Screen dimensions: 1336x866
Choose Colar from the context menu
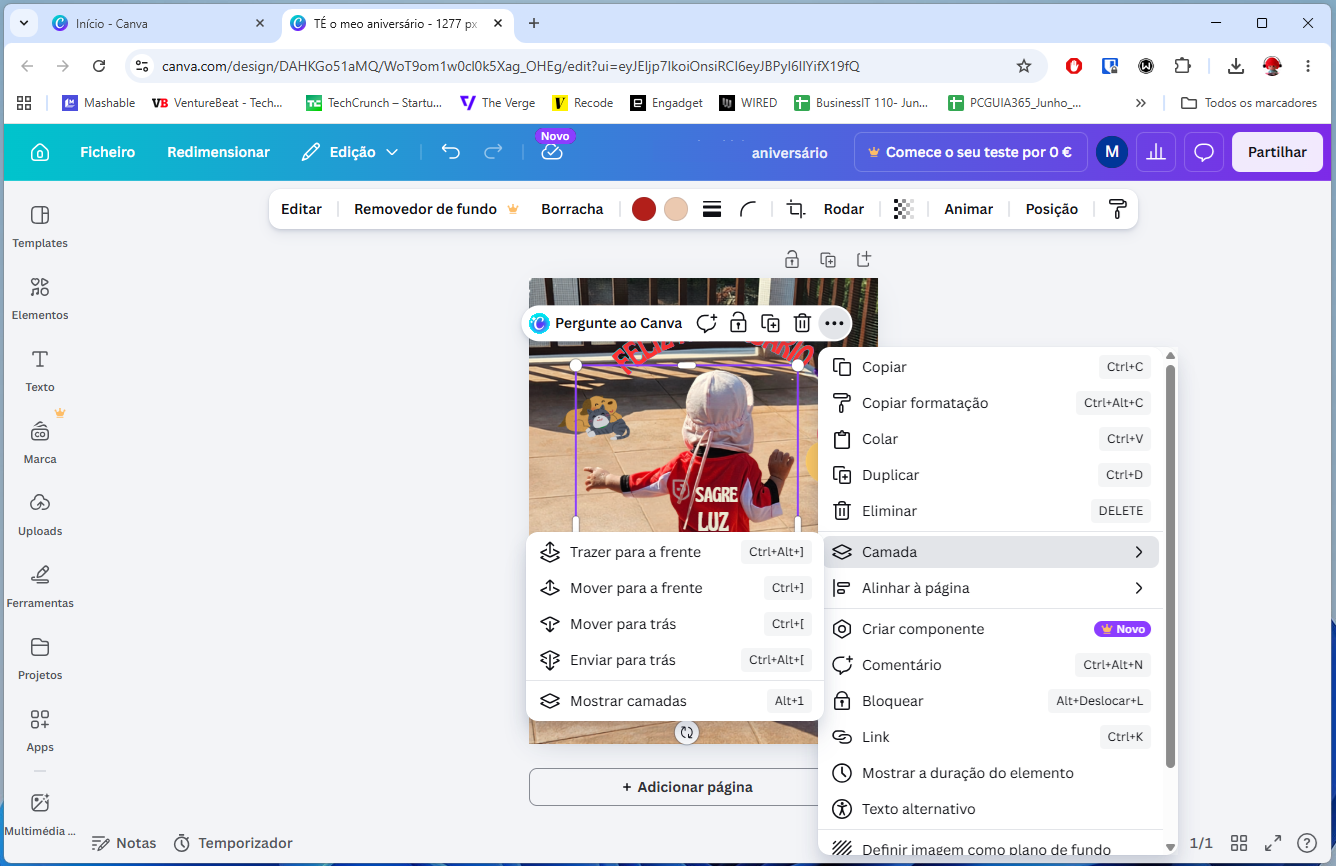(991, 439)
